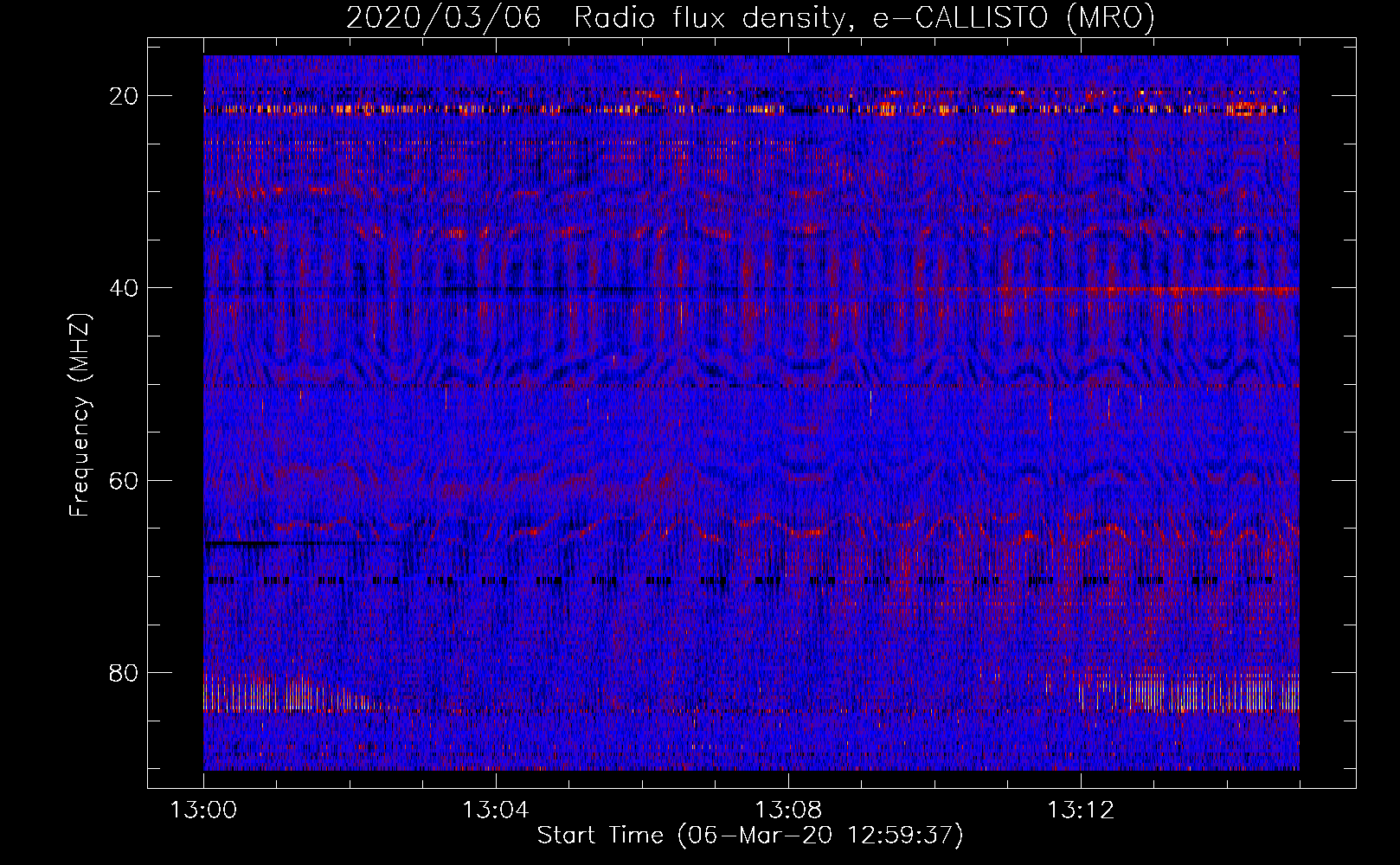Click the '13:12' time tick label
The width and height of the screenshot is (1400, 865).
tap(1080, 811)
